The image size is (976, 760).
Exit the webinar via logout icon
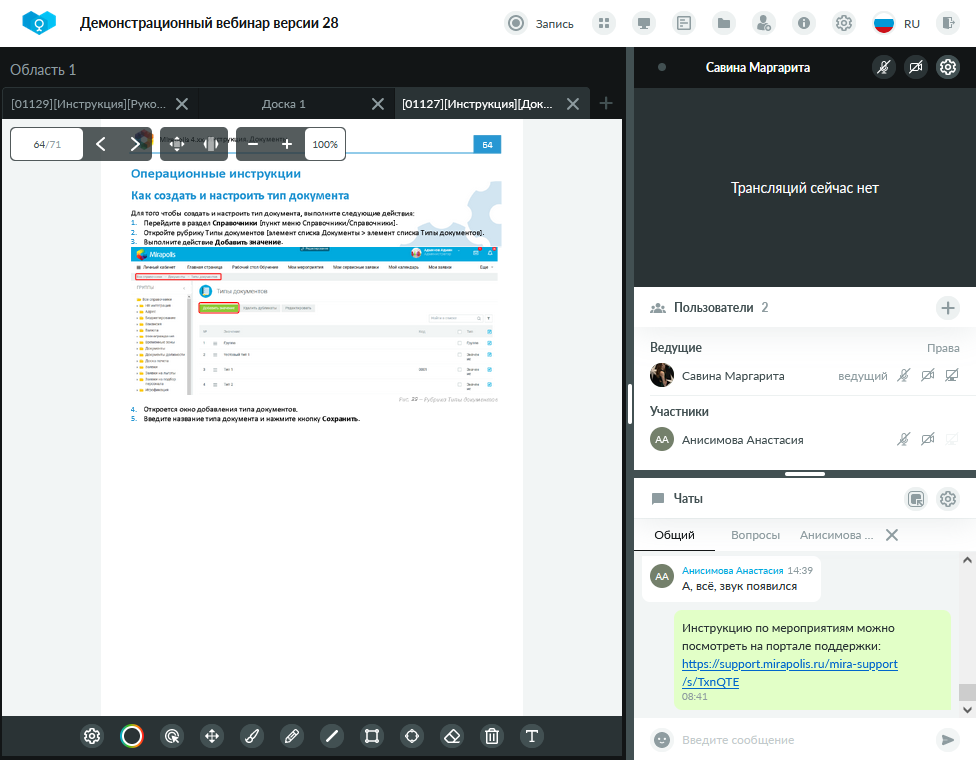[948, 24]
